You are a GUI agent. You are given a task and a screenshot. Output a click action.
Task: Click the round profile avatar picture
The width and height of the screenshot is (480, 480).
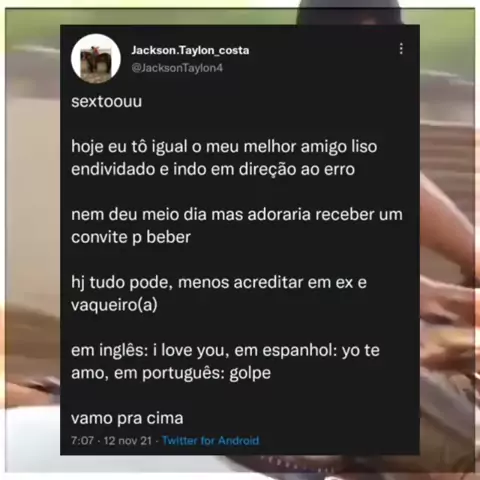tap(96, 58)
